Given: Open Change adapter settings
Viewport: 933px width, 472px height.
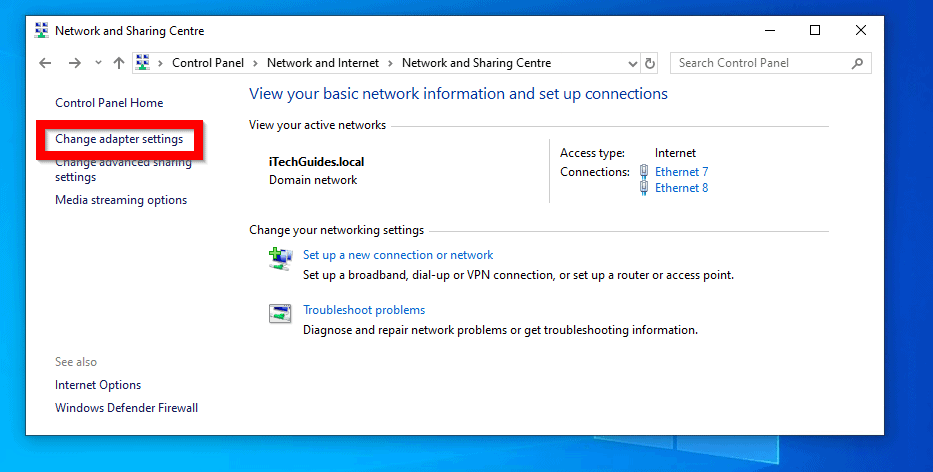Looking at the screenshot, I should [x=119, y=139].
